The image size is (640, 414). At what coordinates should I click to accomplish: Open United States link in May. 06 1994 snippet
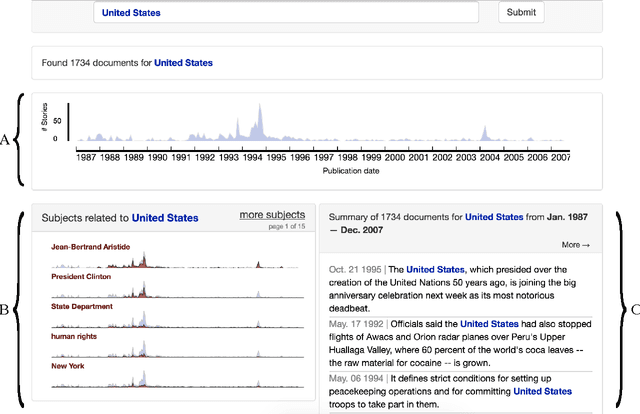coord(542,391)
